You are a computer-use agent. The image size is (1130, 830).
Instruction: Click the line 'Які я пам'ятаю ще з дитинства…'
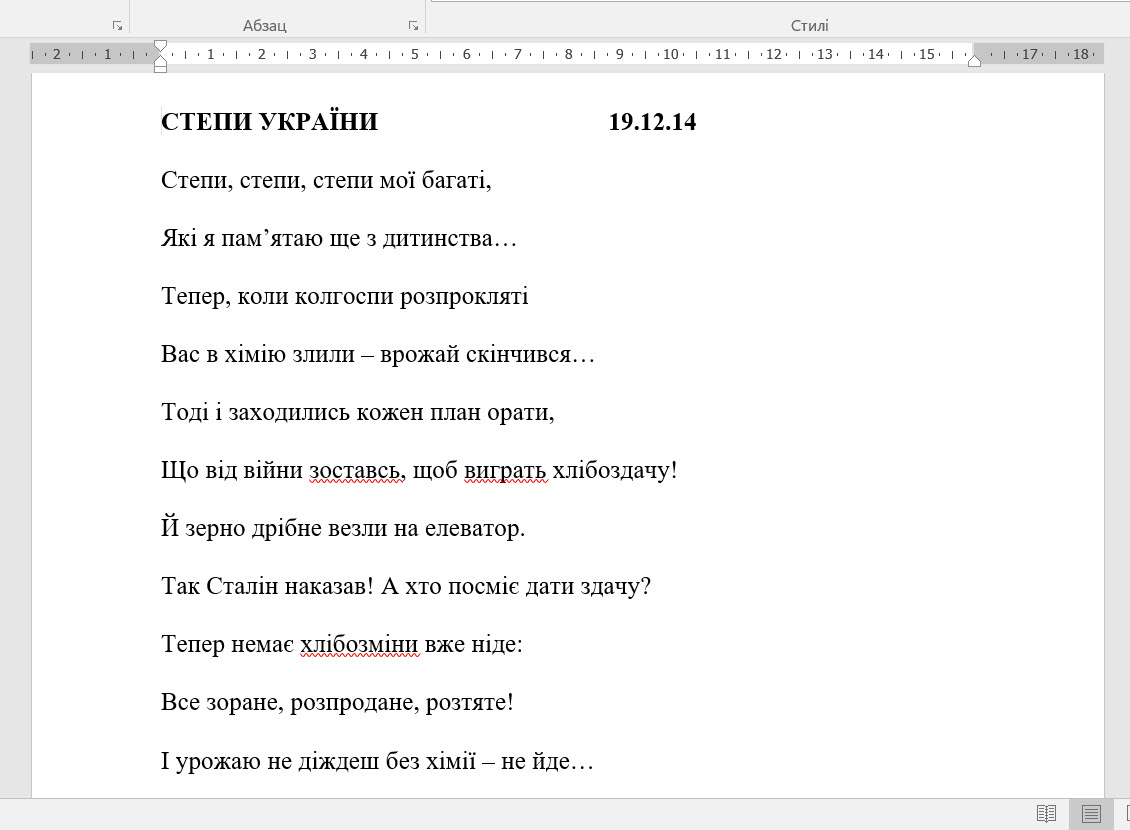pos(339,238)
